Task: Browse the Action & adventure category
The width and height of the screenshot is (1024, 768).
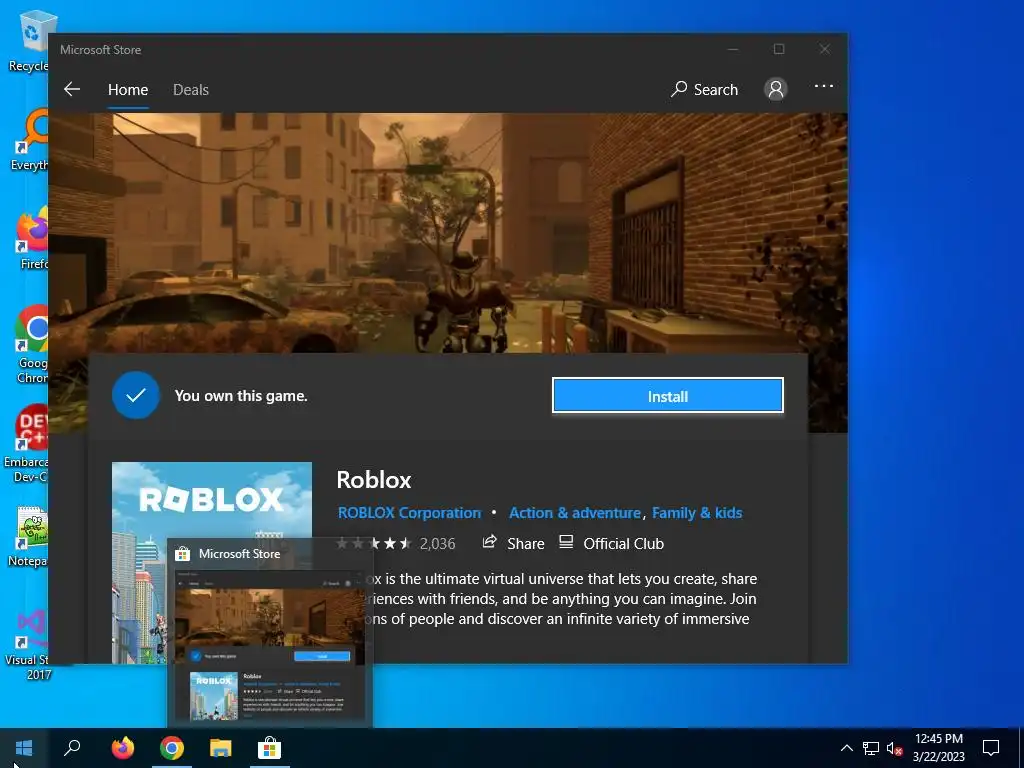Action: (x=575, y=513)
